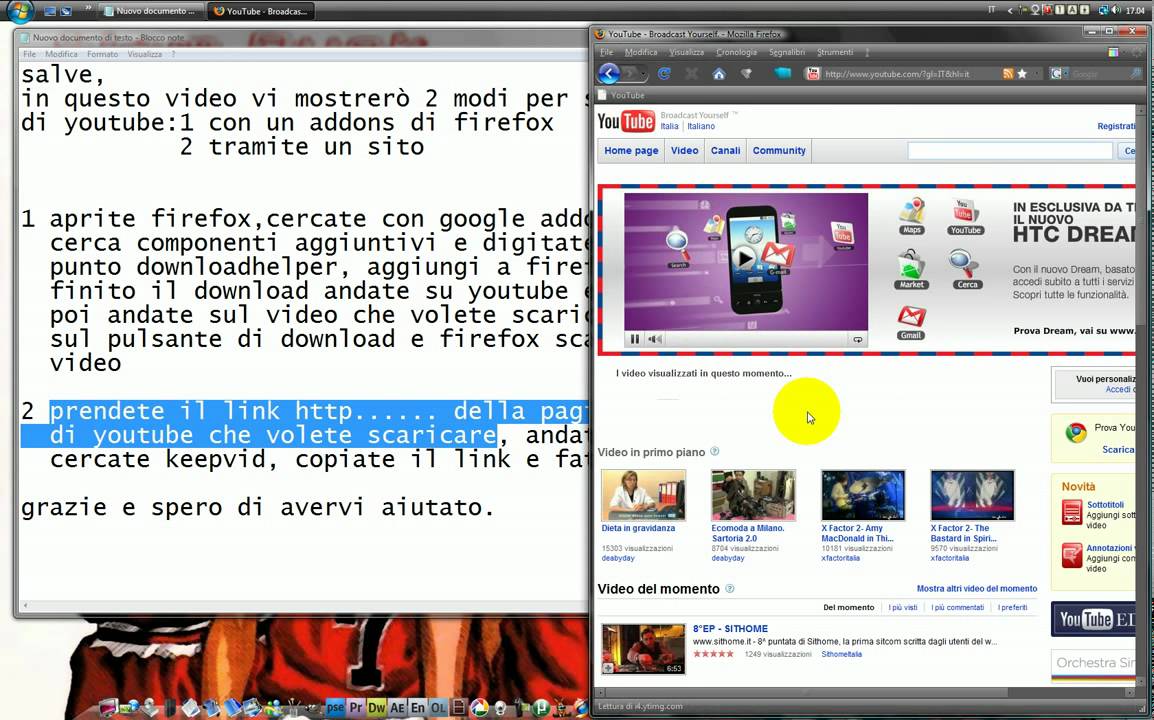Open the Community tab on YouTube
This screenshot has height=720, width=1154.
[779, 150]
